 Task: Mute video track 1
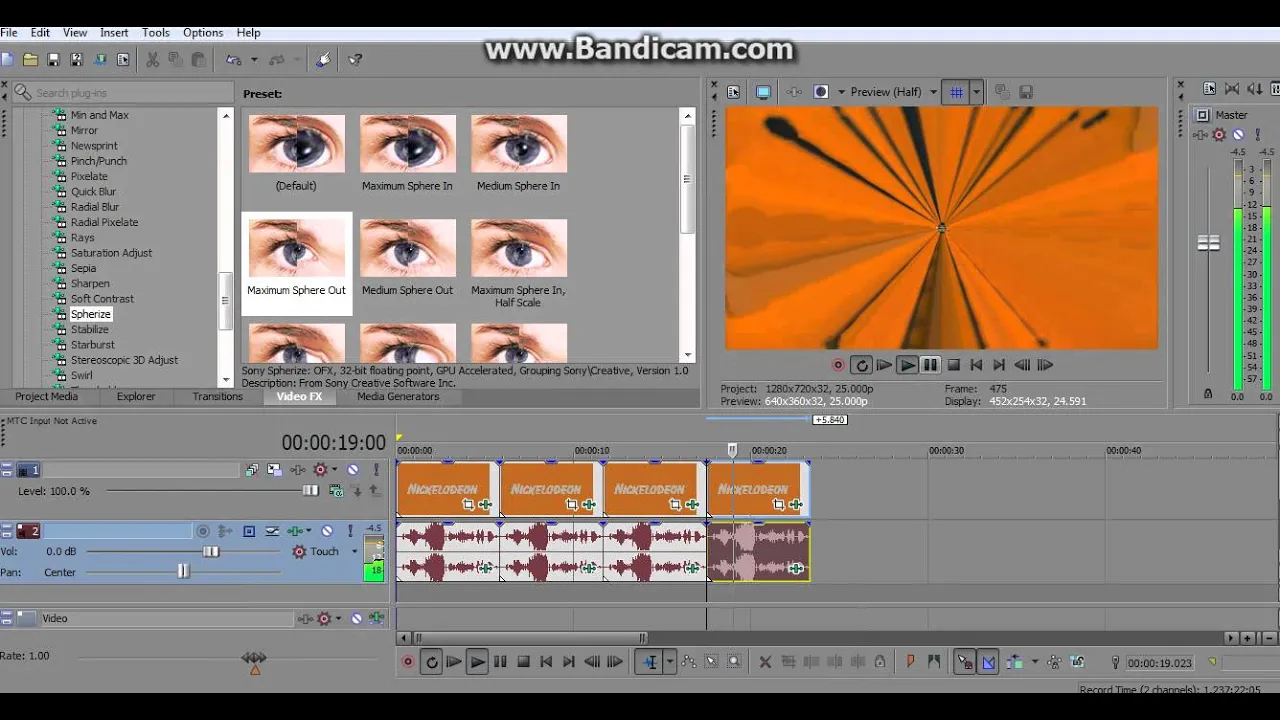353,470
